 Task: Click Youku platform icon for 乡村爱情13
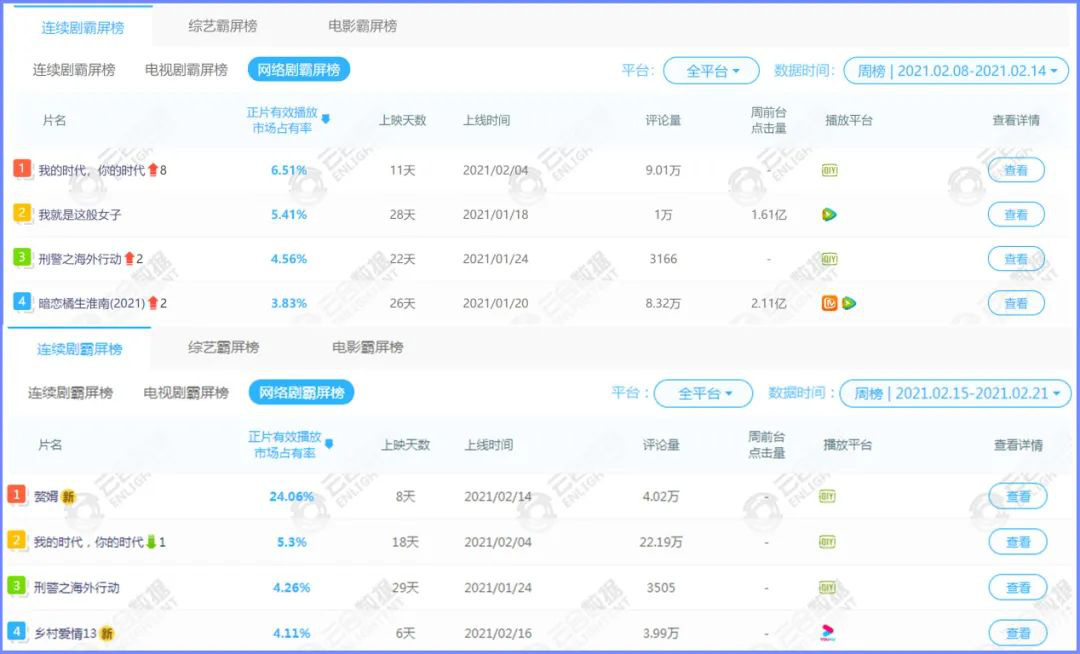point(827,633)
